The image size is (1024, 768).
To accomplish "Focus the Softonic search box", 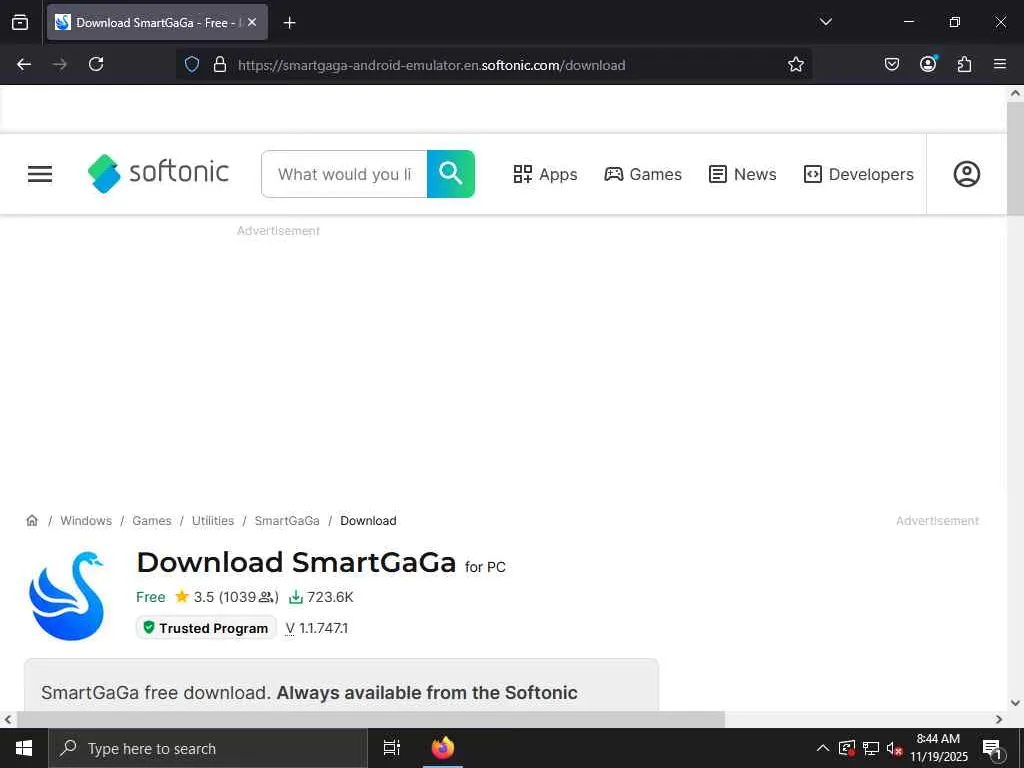I will (x=344, y=174).
